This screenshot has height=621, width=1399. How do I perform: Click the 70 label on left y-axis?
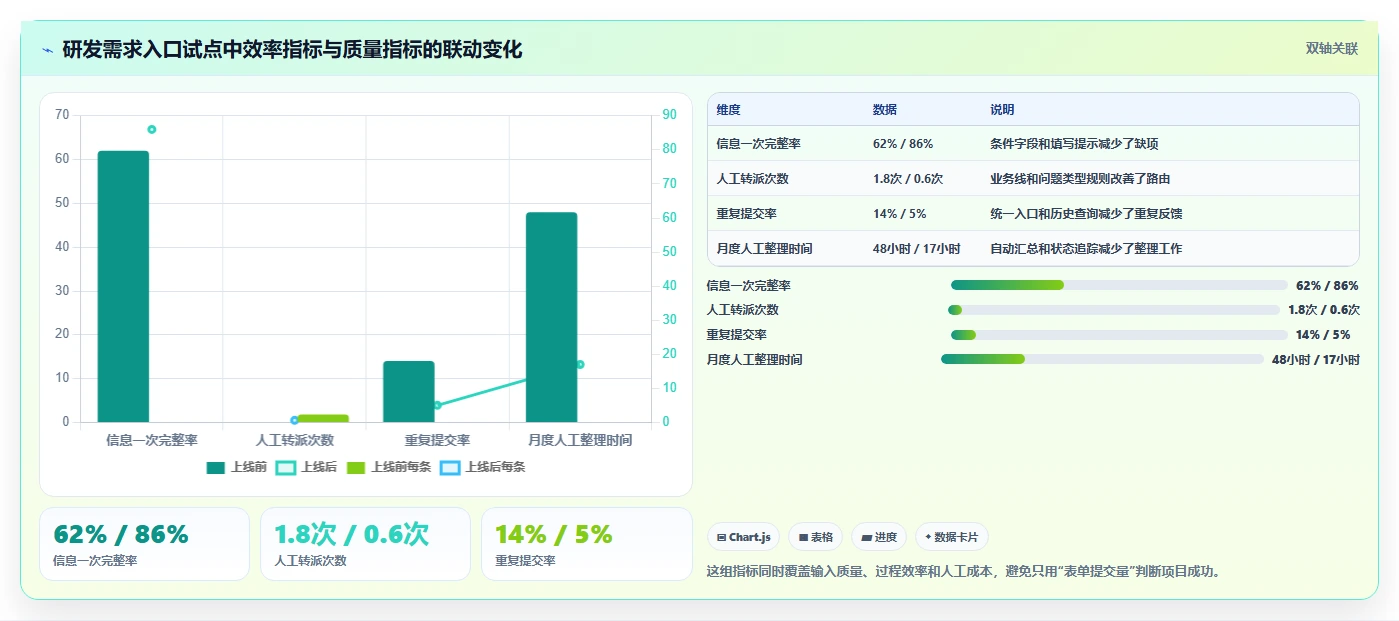[62, 115]
